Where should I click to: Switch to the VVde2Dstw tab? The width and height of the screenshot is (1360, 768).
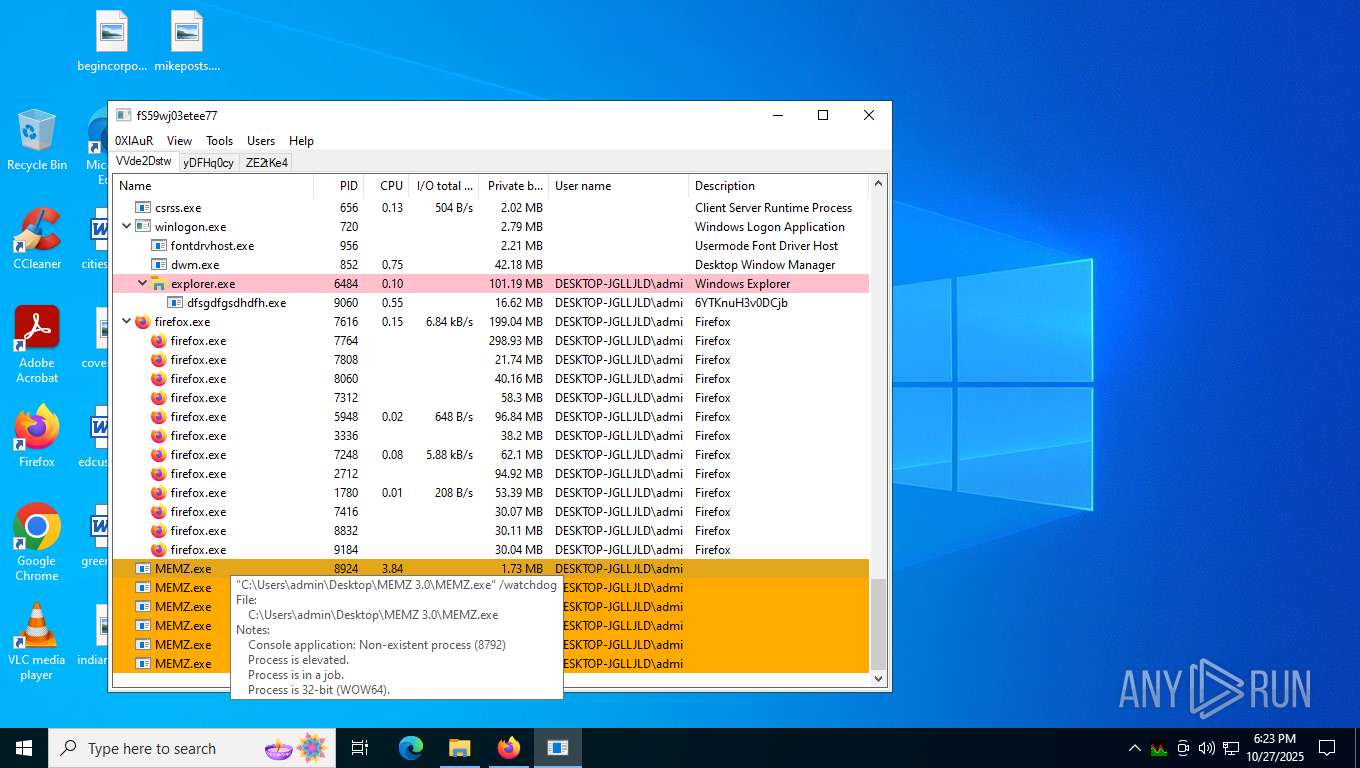coord(144,161)
